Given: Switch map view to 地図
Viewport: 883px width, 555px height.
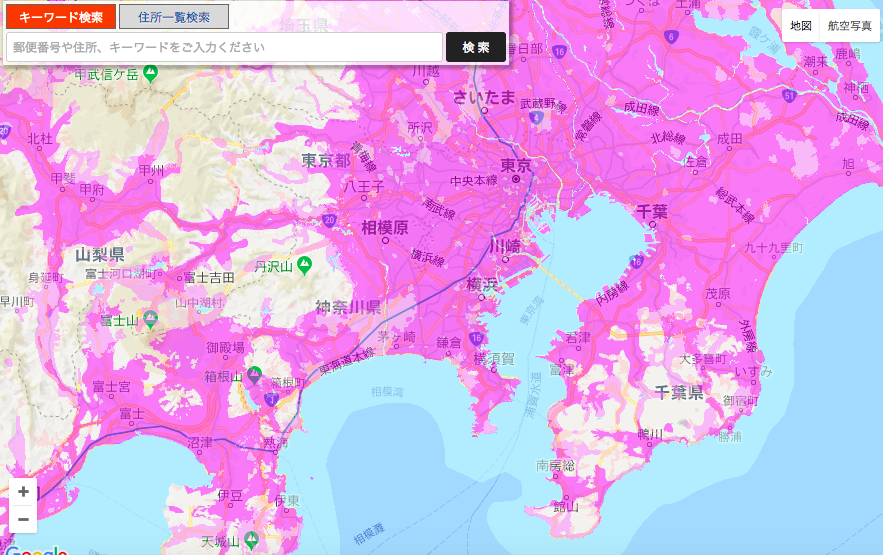Looking at the screenshot, I should pos(800,26).
